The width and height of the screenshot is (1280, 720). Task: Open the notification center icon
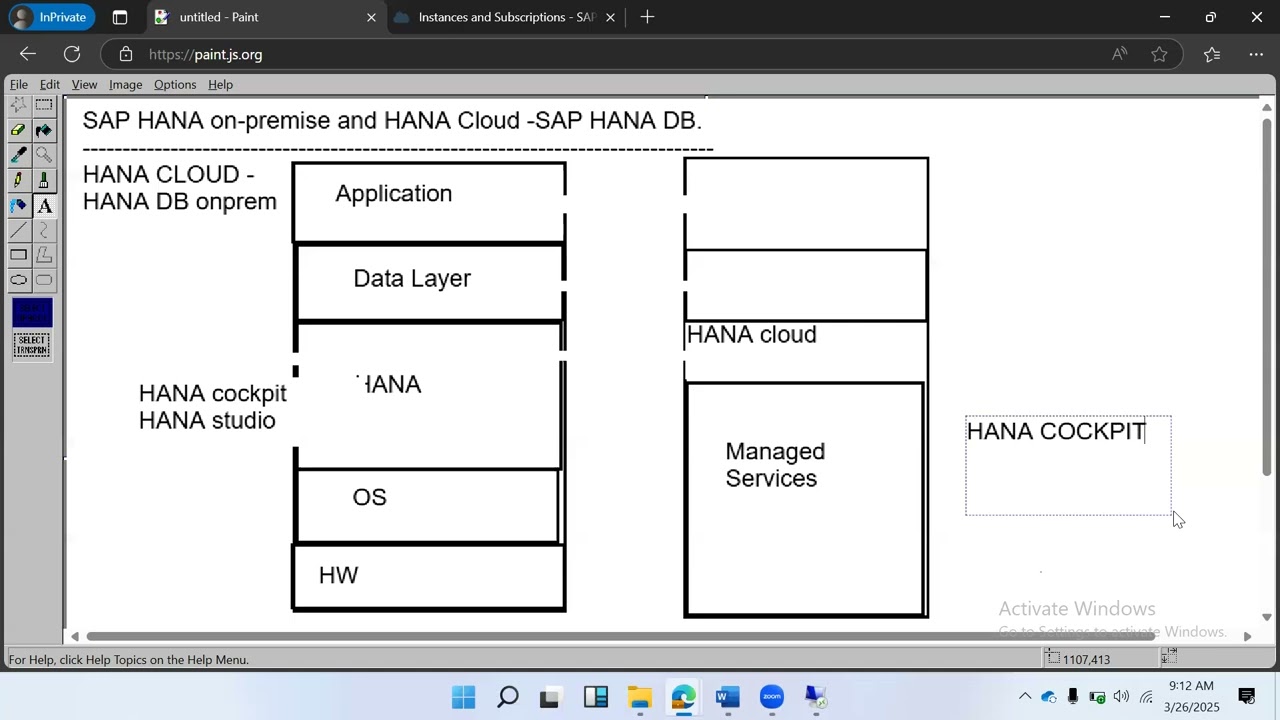click(x=1247, y=697)
